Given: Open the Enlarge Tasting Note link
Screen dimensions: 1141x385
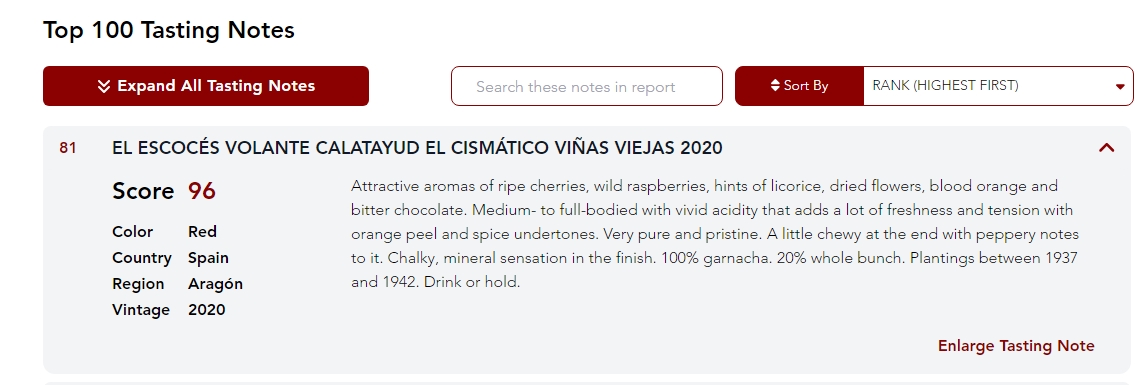Looking at the screenshot, I should (1016, 346).
